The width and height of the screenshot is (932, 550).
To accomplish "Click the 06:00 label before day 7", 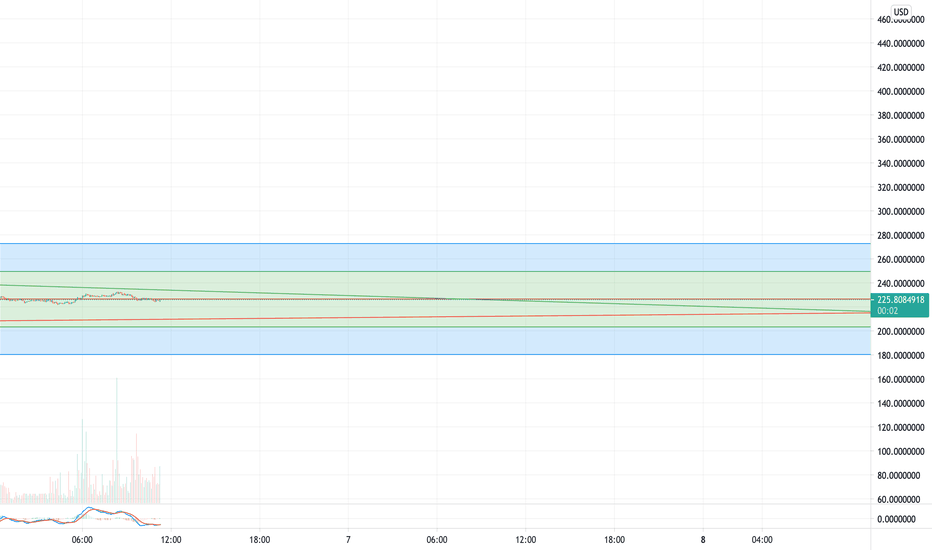I will tap(82, 540).
